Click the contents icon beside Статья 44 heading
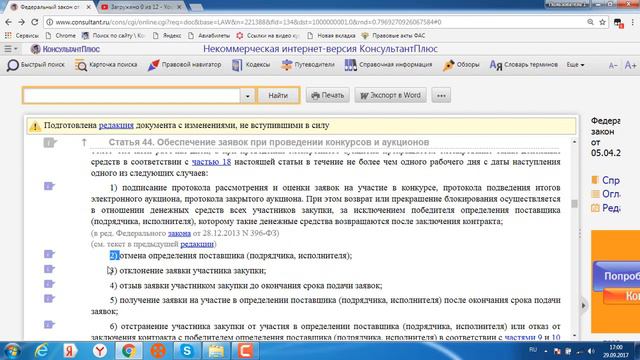 pos(50,142)
